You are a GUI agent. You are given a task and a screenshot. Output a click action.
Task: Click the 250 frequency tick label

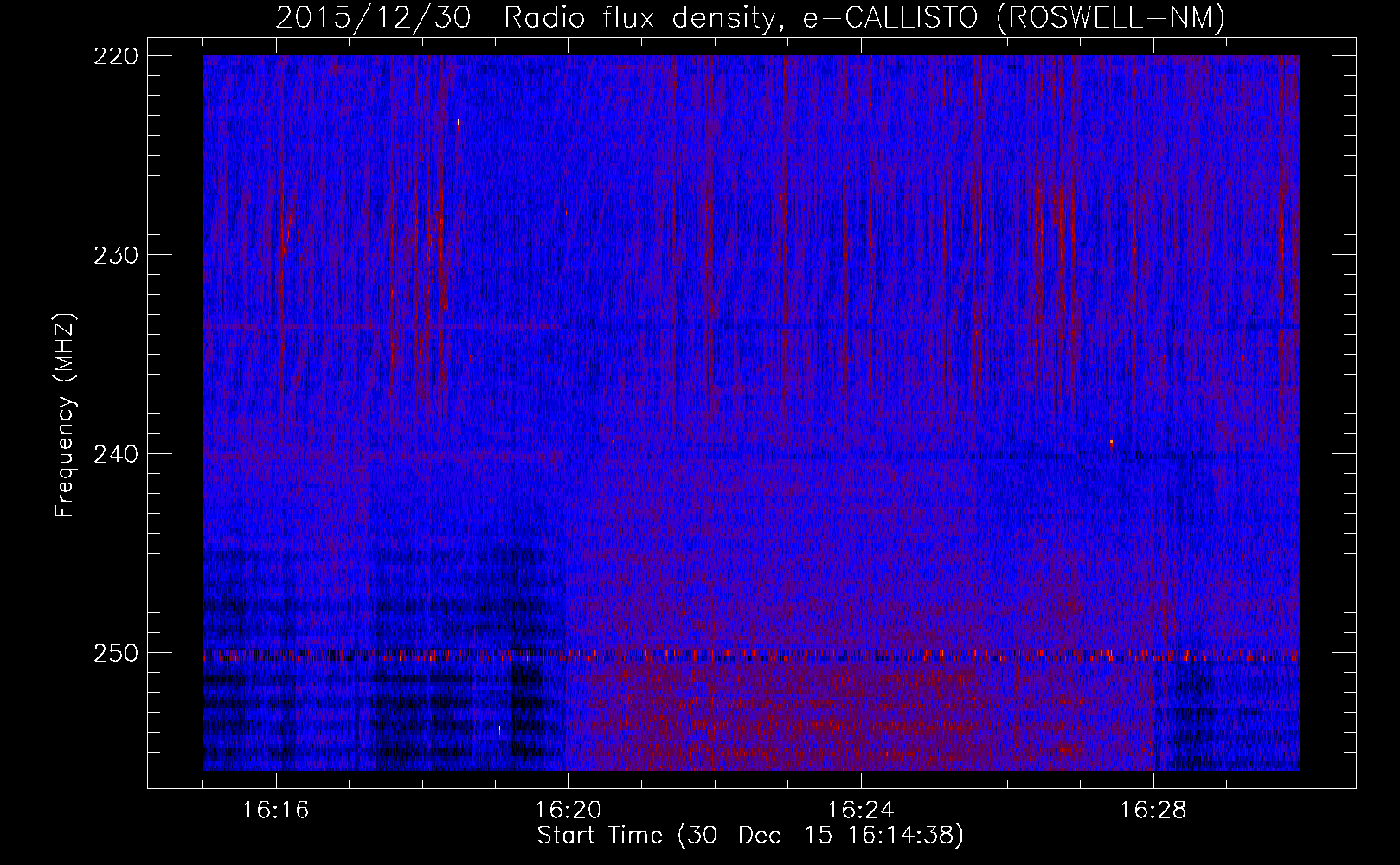coord(114,652)
